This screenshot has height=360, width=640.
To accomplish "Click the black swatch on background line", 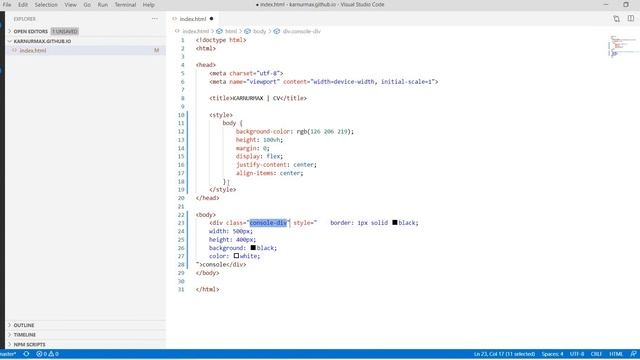I will click(253, 248).
